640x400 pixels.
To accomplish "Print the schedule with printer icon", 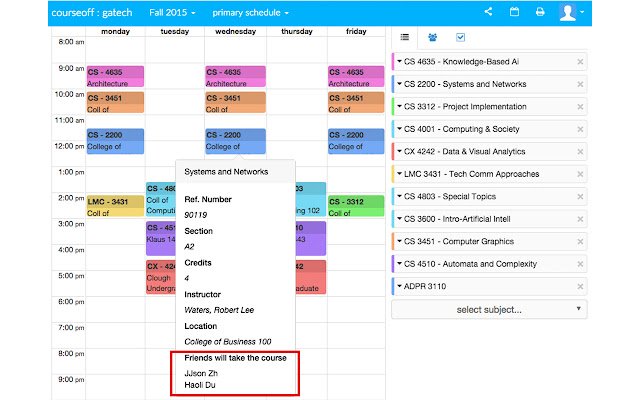I will (x=540, y=12).
